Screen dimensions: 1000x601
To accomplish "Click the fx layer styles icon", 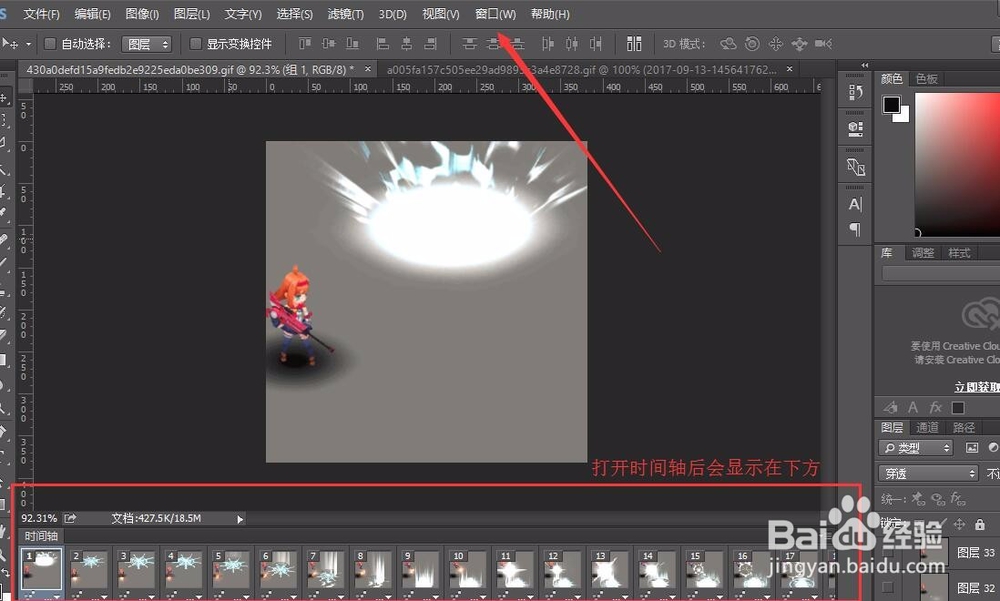I will click(x=936, y=407).
